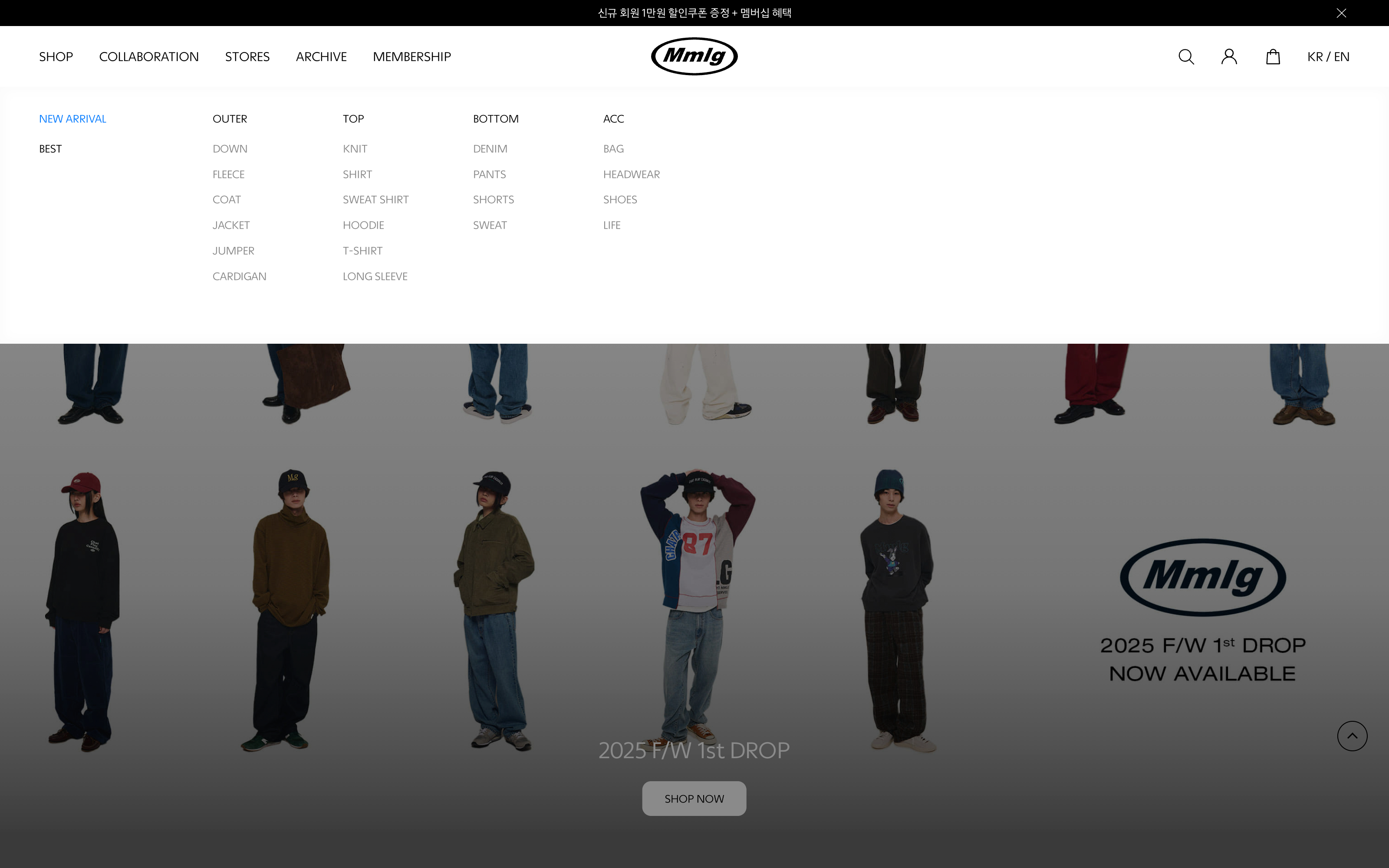This screenshot has height=868, width=1389.
Task: Select MEMBERSHIP in the navigation
Action: (x=411, y=57)
